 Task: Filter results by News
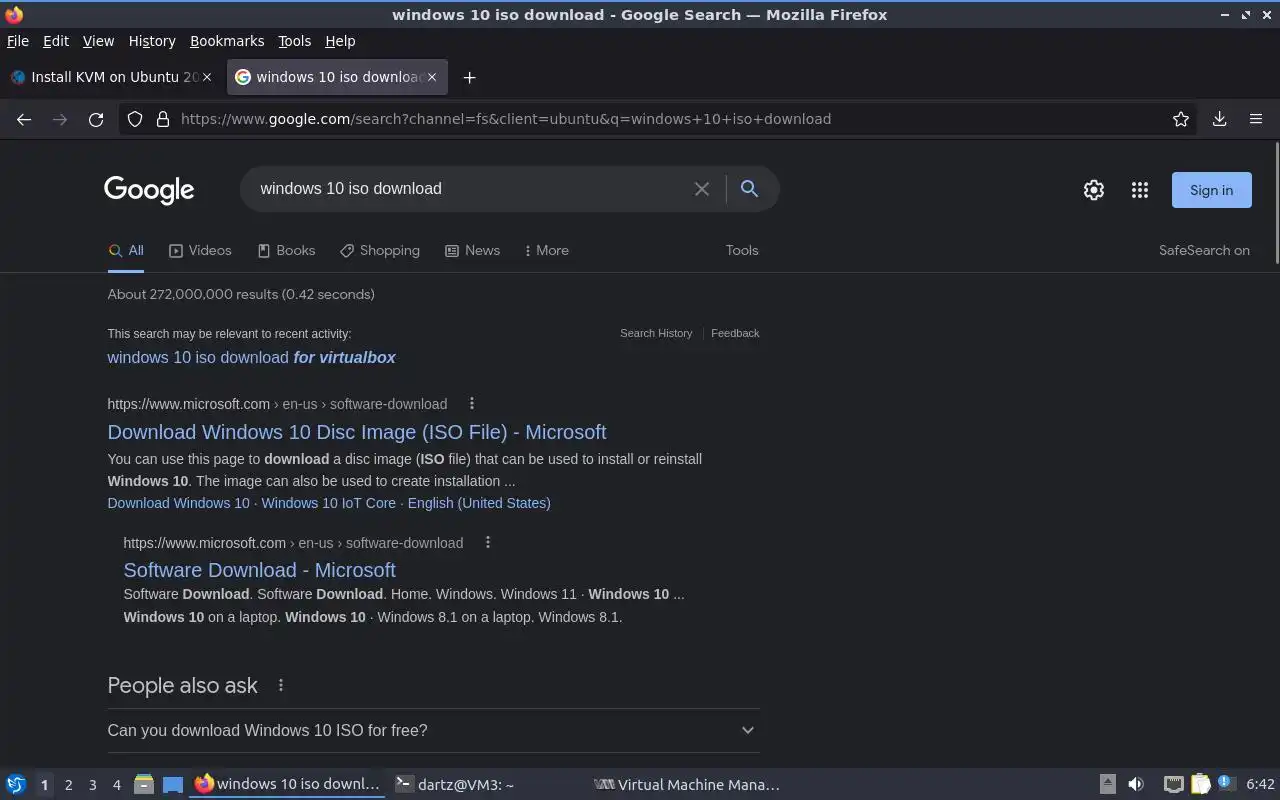click(472, 251)
